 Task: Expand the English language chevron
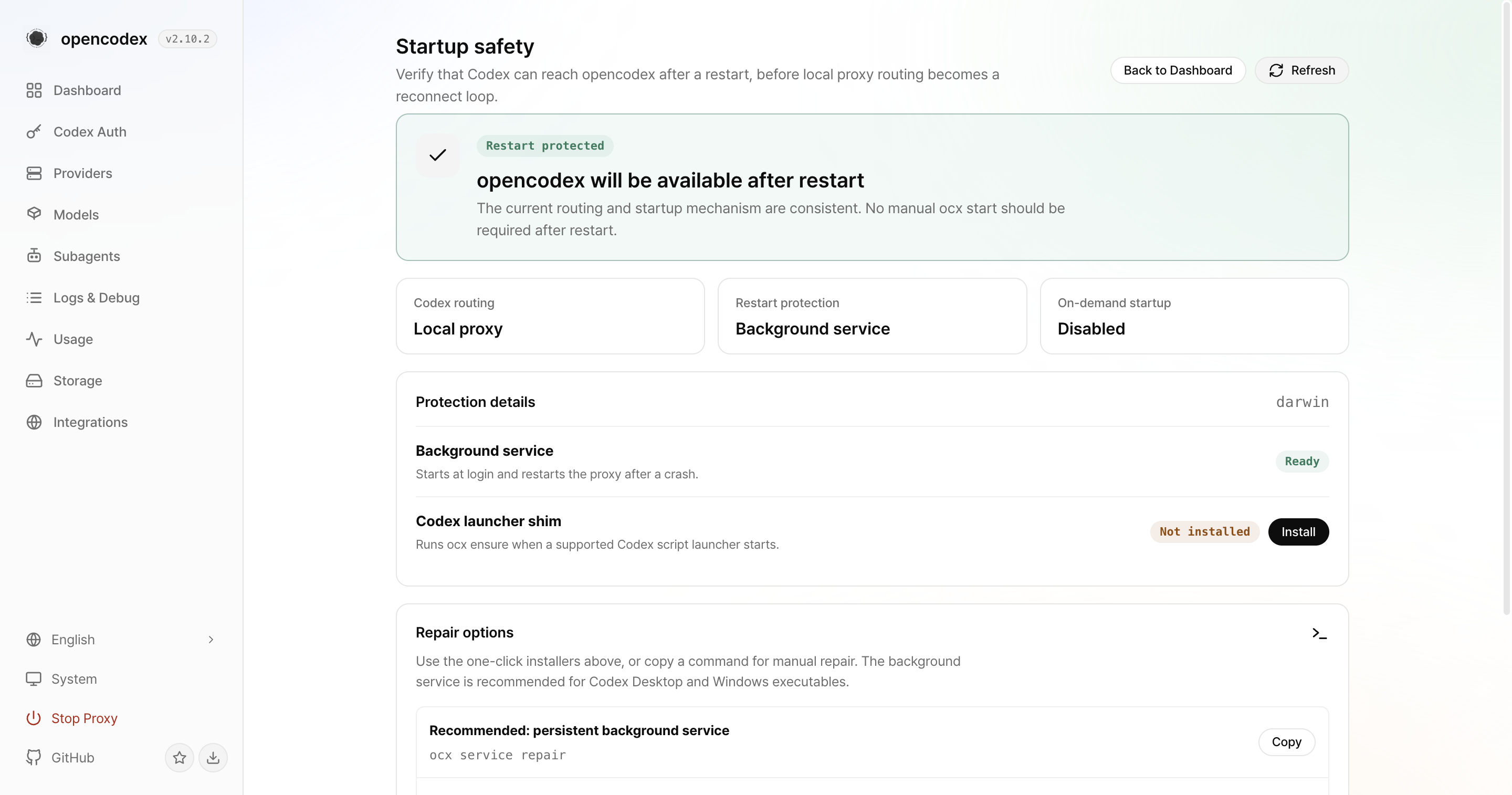[x=211, y=640]
